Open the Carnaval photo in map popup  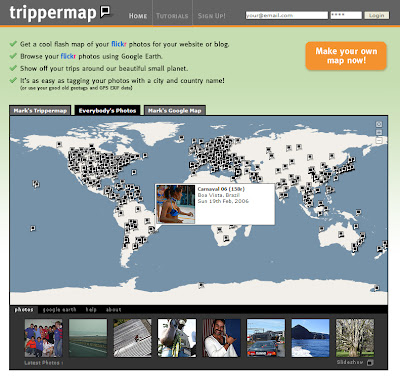(176, 204)
